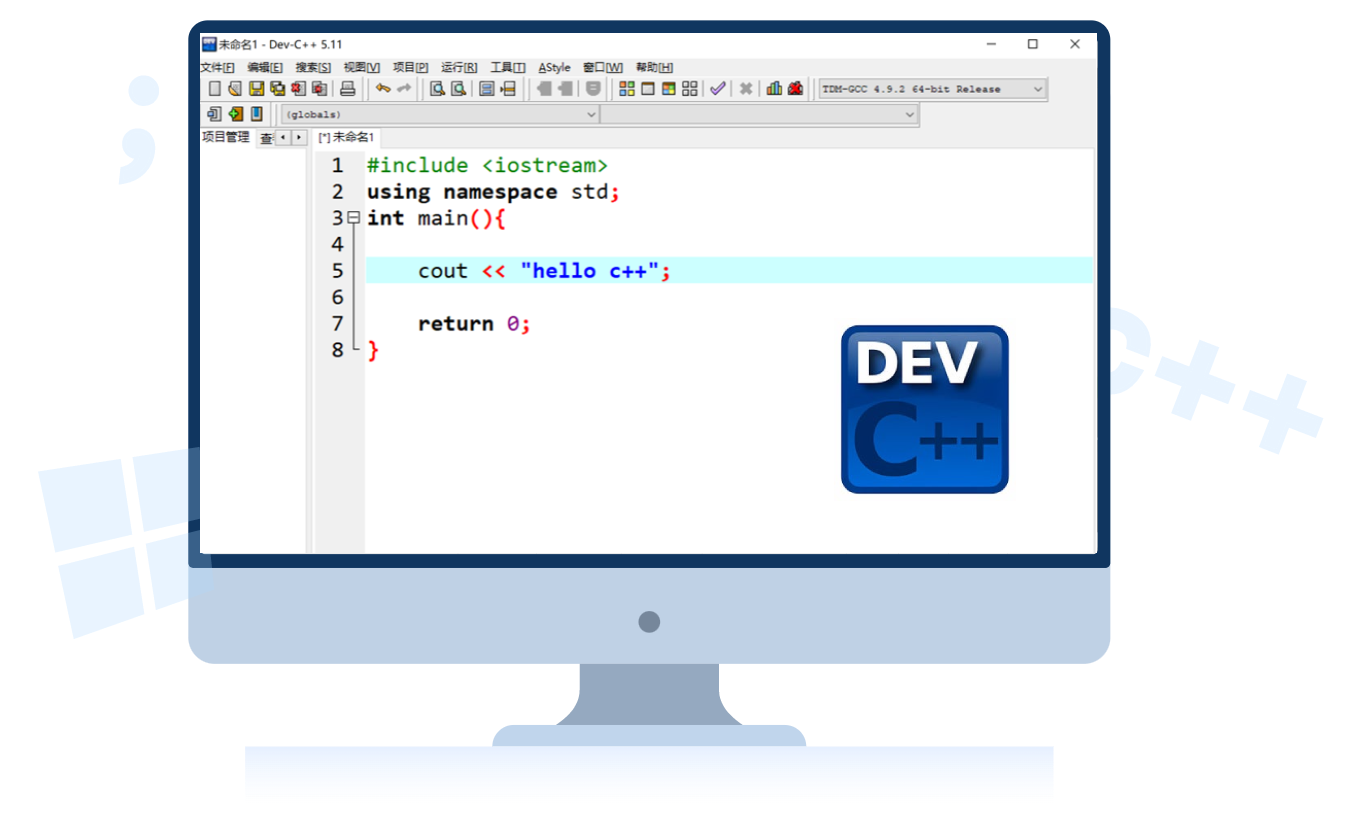Click the Close All files toolbar icon
1360x820 pixels.
[320, 89]
